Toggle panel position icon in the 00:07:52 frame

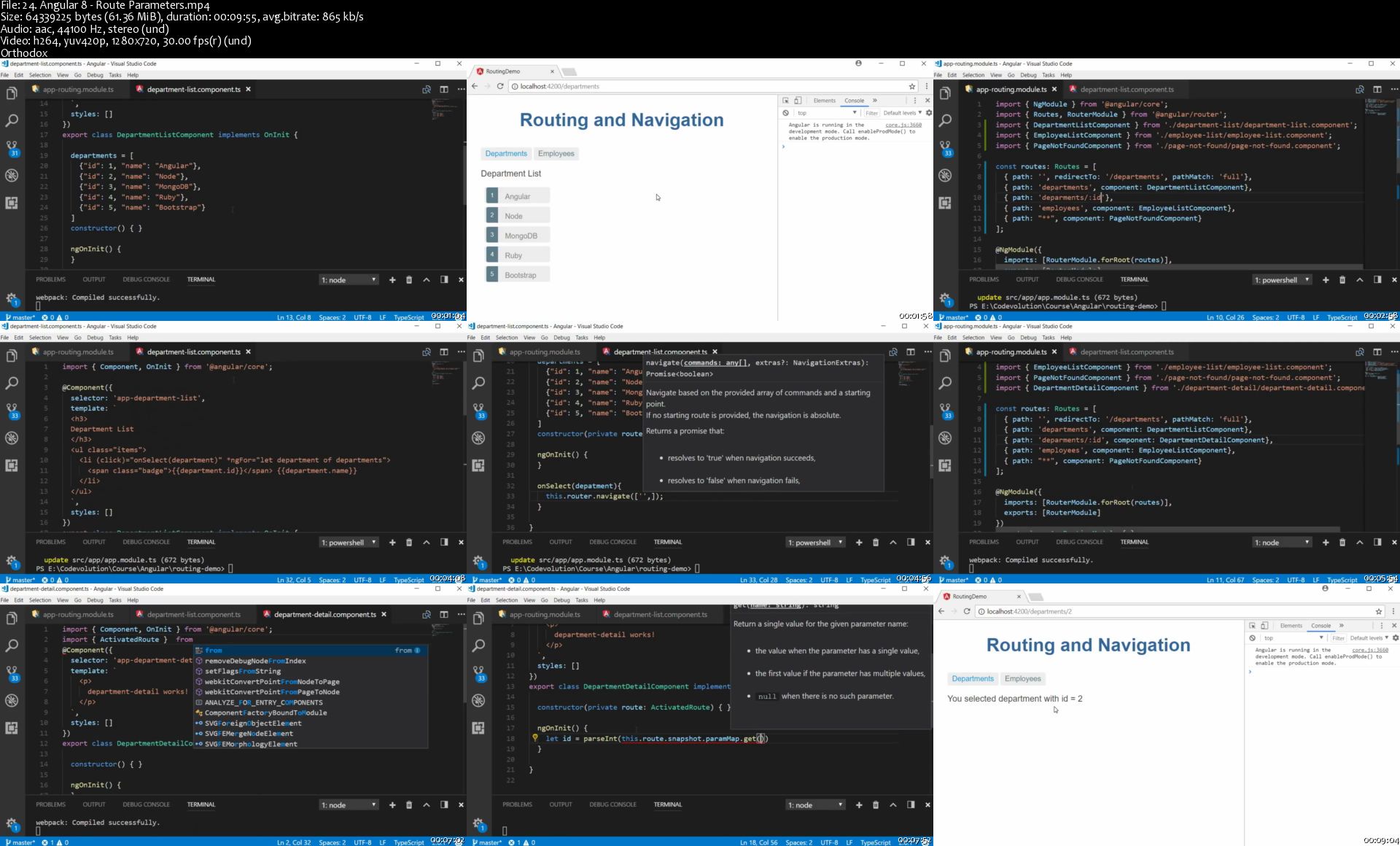point(911,804)
